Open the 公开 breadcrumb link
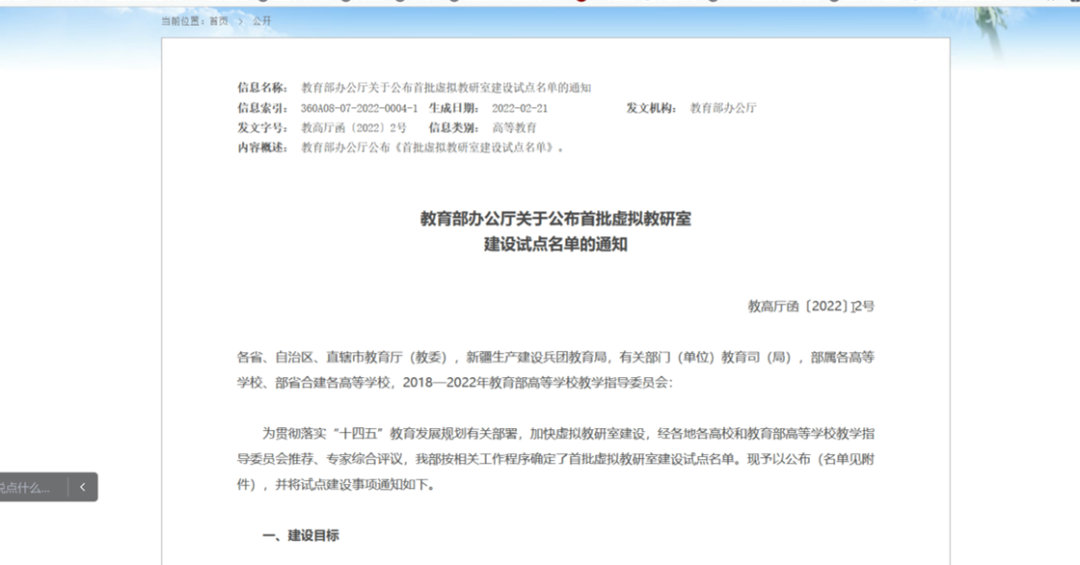The height and width of the screenshot is (565, 1080). 261,21
